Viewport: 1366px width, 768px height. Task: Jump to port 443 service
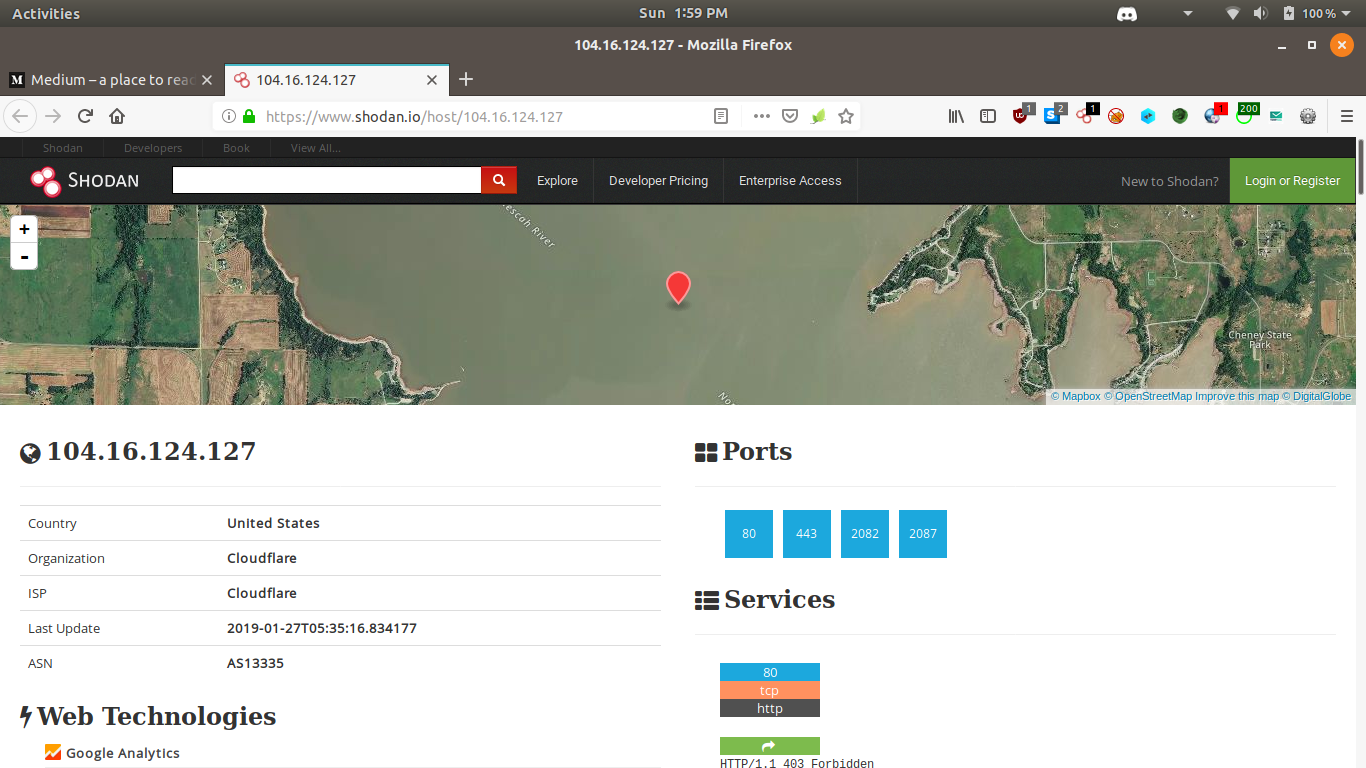pyautogui.click(x=807, y=534)
